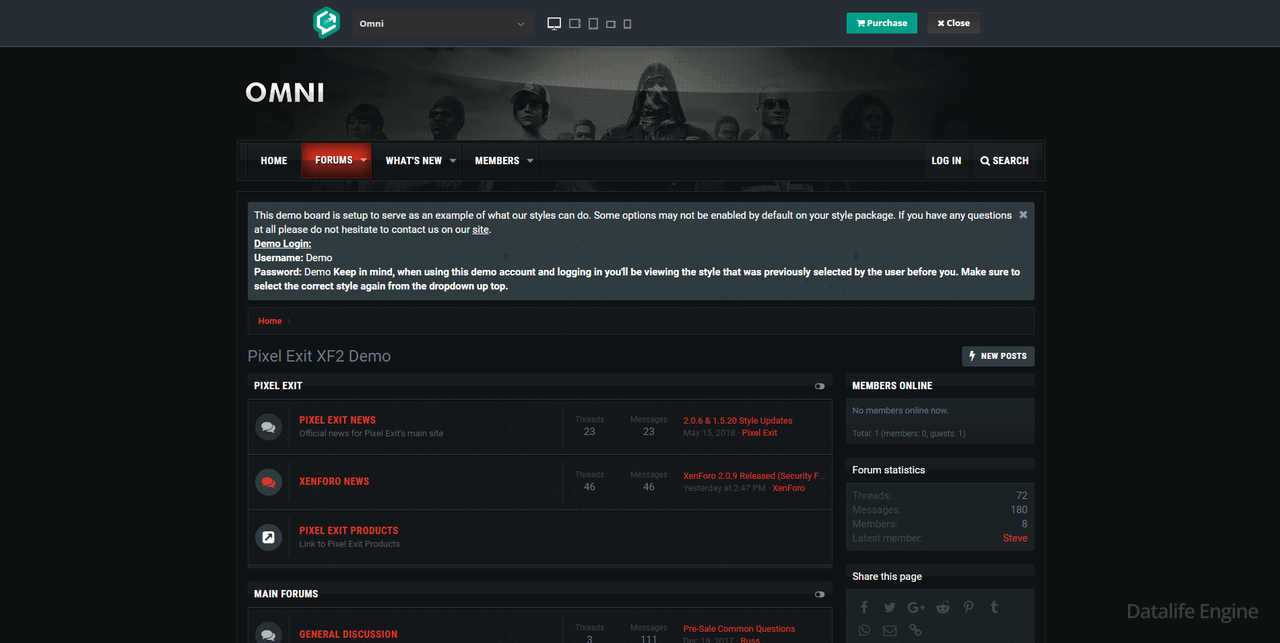Click the Home breadcrumb link

click(x=270, y=321)
